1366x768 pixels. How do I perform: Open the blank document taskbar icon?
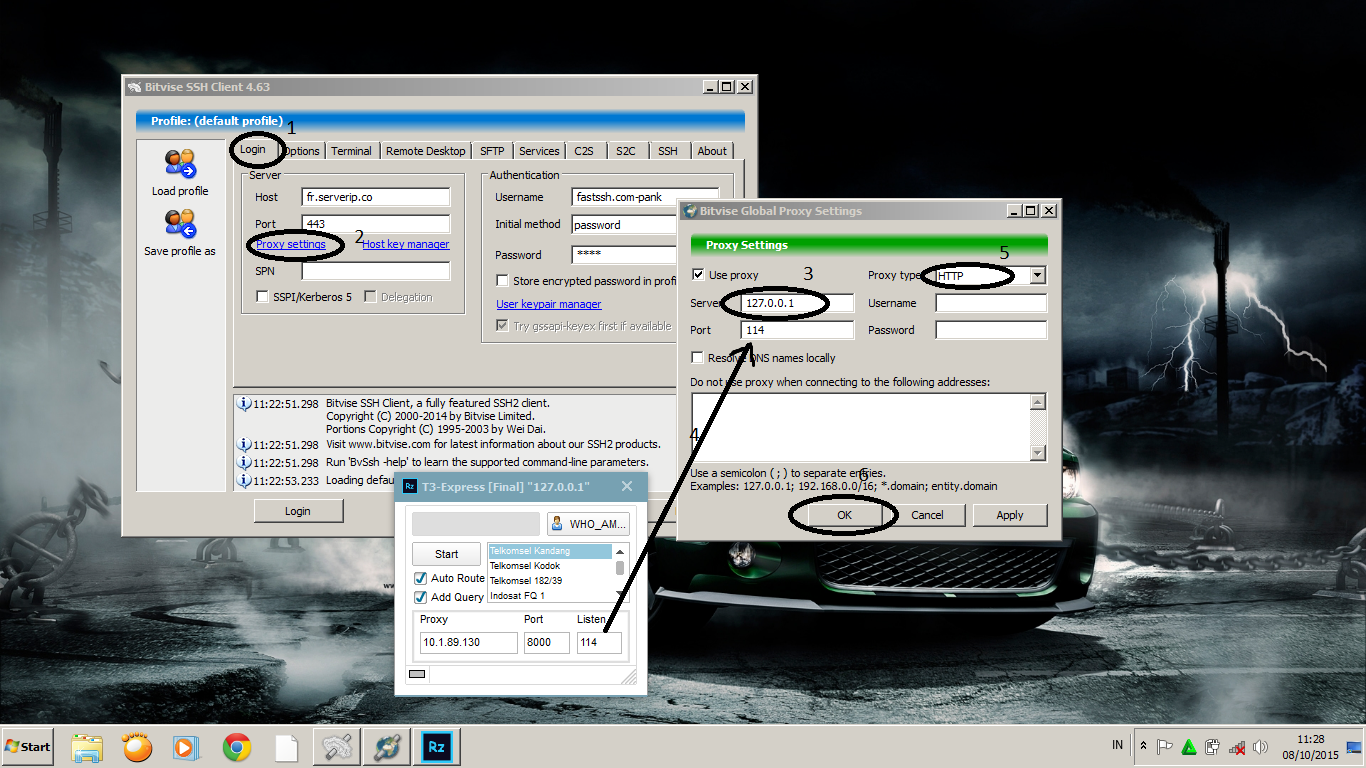pos(287,747)
